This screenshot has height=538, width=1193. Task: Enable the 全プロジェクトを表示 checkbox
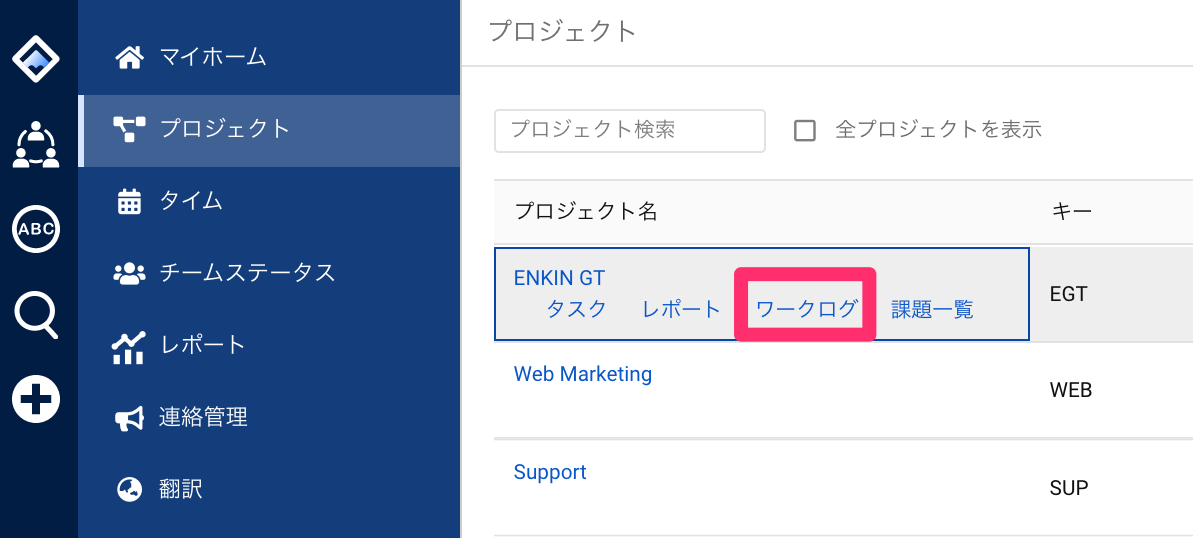[x=804, y=131]
